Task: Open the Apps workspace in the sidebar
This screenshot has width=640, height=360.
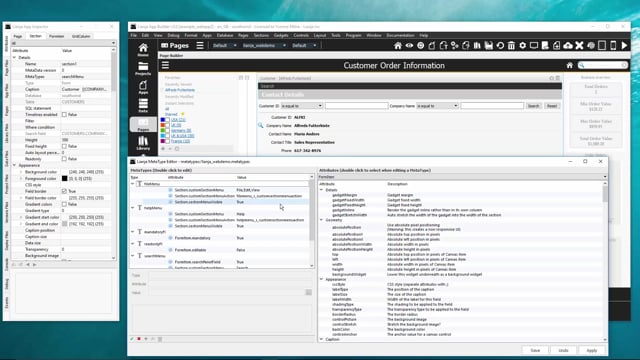Action: point(143,87)
